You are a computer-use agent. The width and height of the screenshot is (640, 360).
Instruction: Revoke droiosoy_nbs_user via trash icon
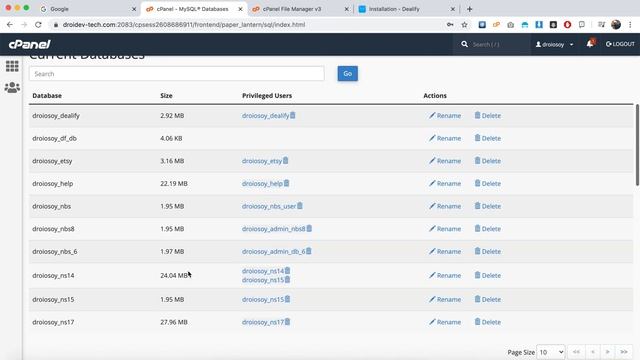(300, 206)
